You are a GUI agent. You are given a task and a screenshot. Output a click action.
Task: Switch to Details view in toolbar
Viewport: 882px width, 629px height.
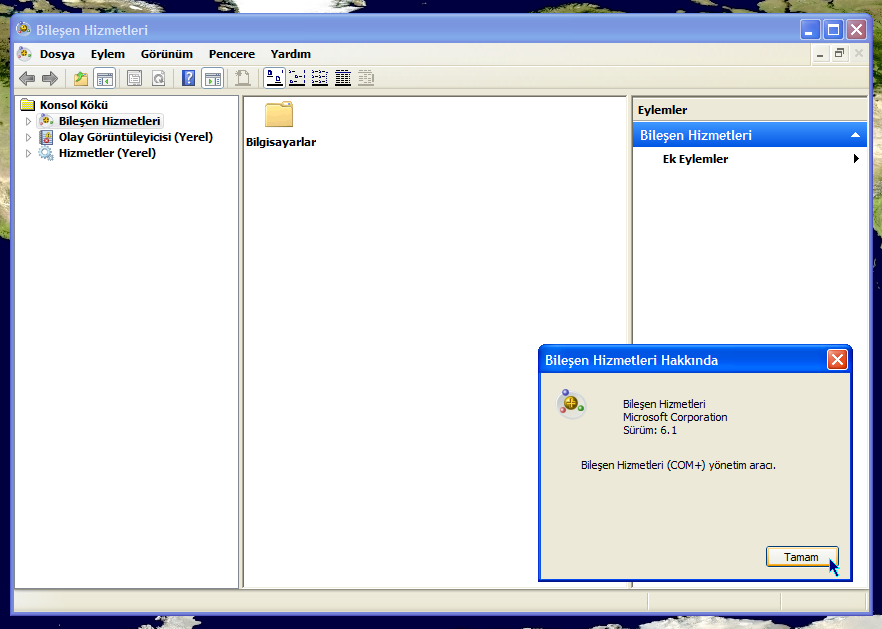(343, 78)
